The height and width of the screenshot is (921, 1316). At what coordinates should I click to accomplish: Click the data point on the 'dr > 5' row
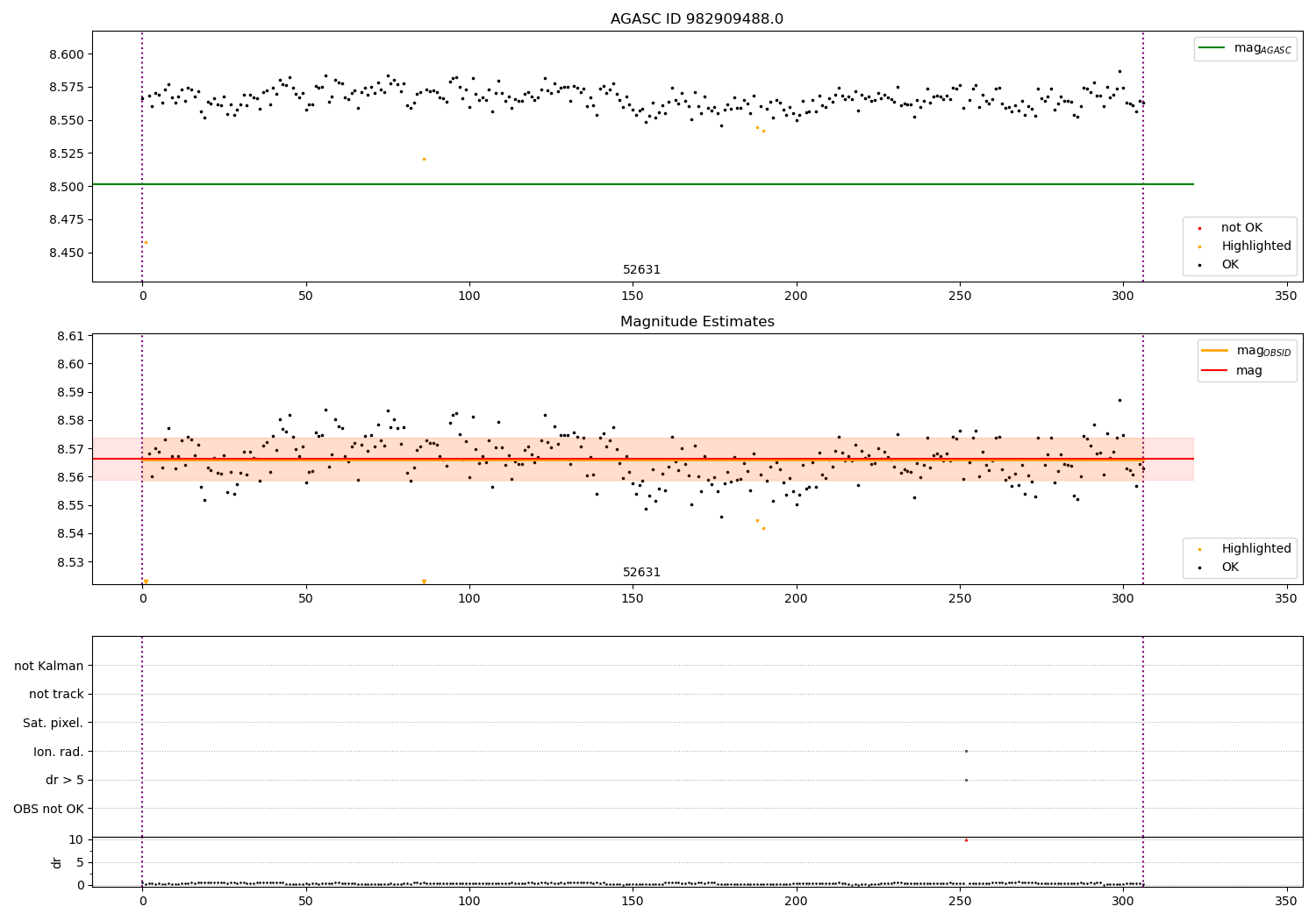(x=966, y=780)
